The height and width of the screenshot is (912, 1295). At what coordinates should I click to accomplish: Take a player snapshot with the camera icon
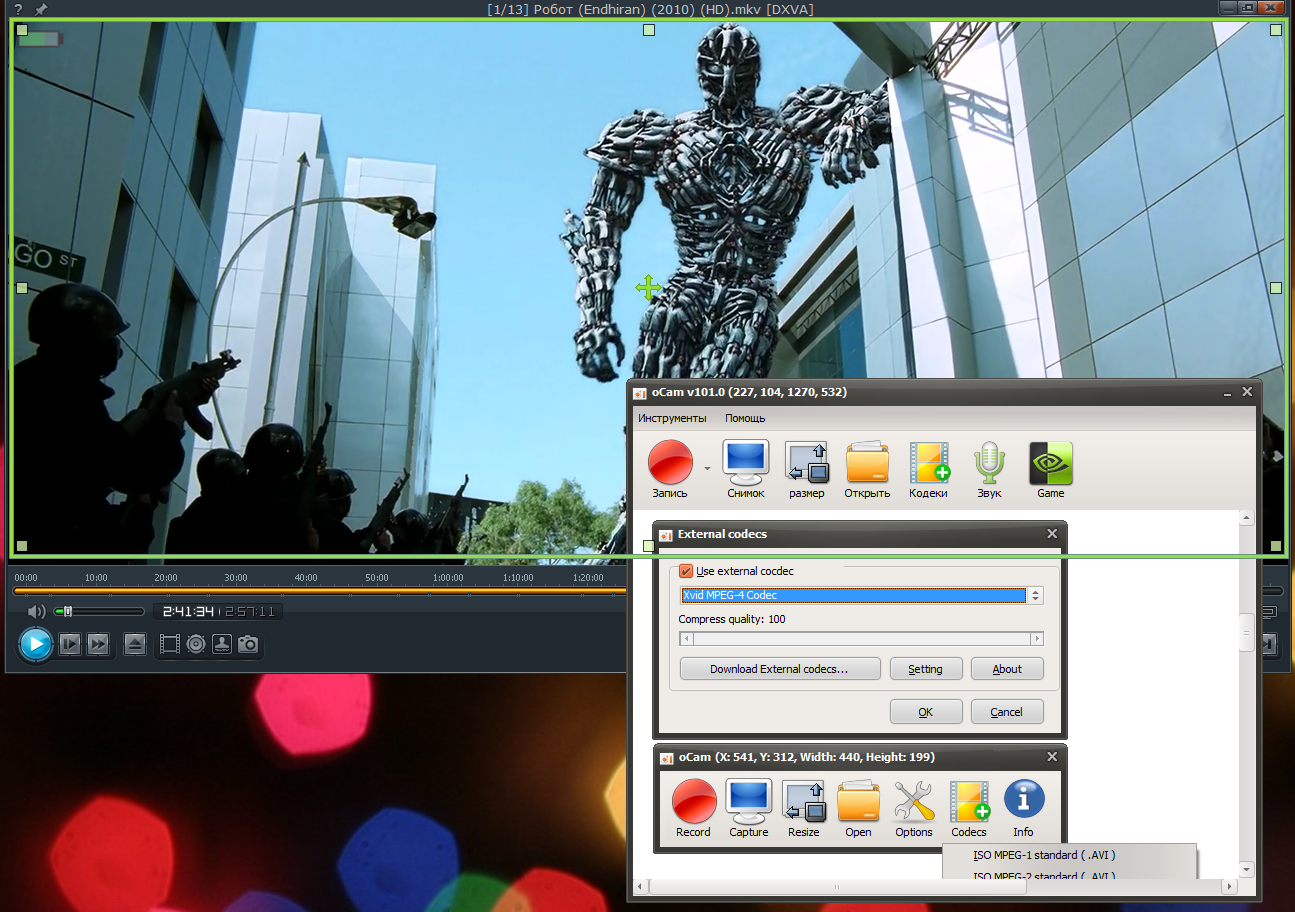coord(248,644)
